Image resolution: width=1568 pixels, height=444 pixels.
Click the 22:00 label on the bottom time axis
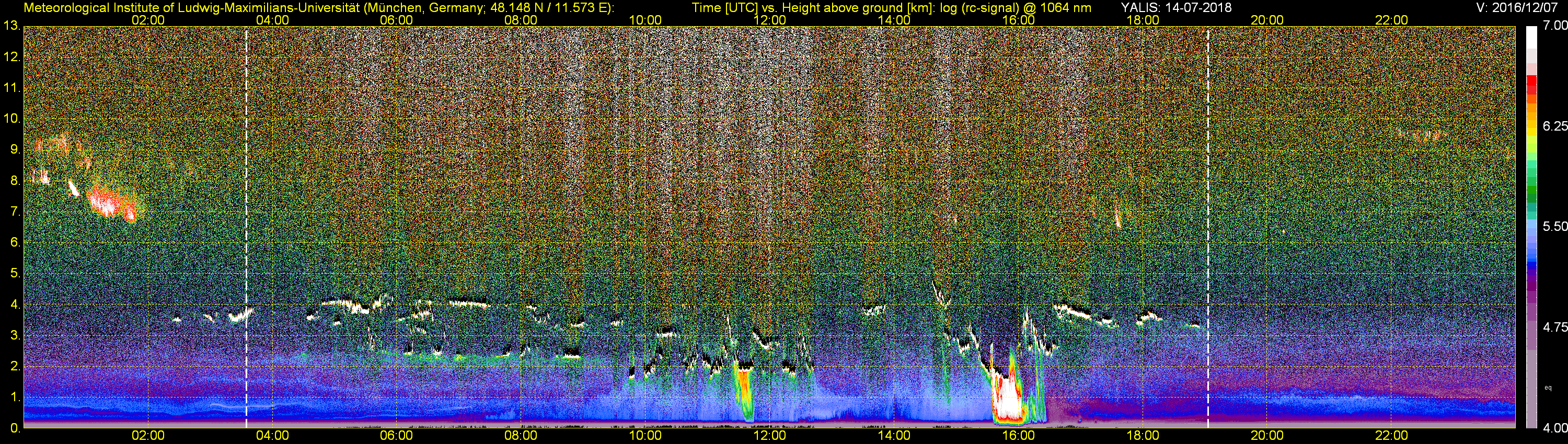click(1391, 436)
